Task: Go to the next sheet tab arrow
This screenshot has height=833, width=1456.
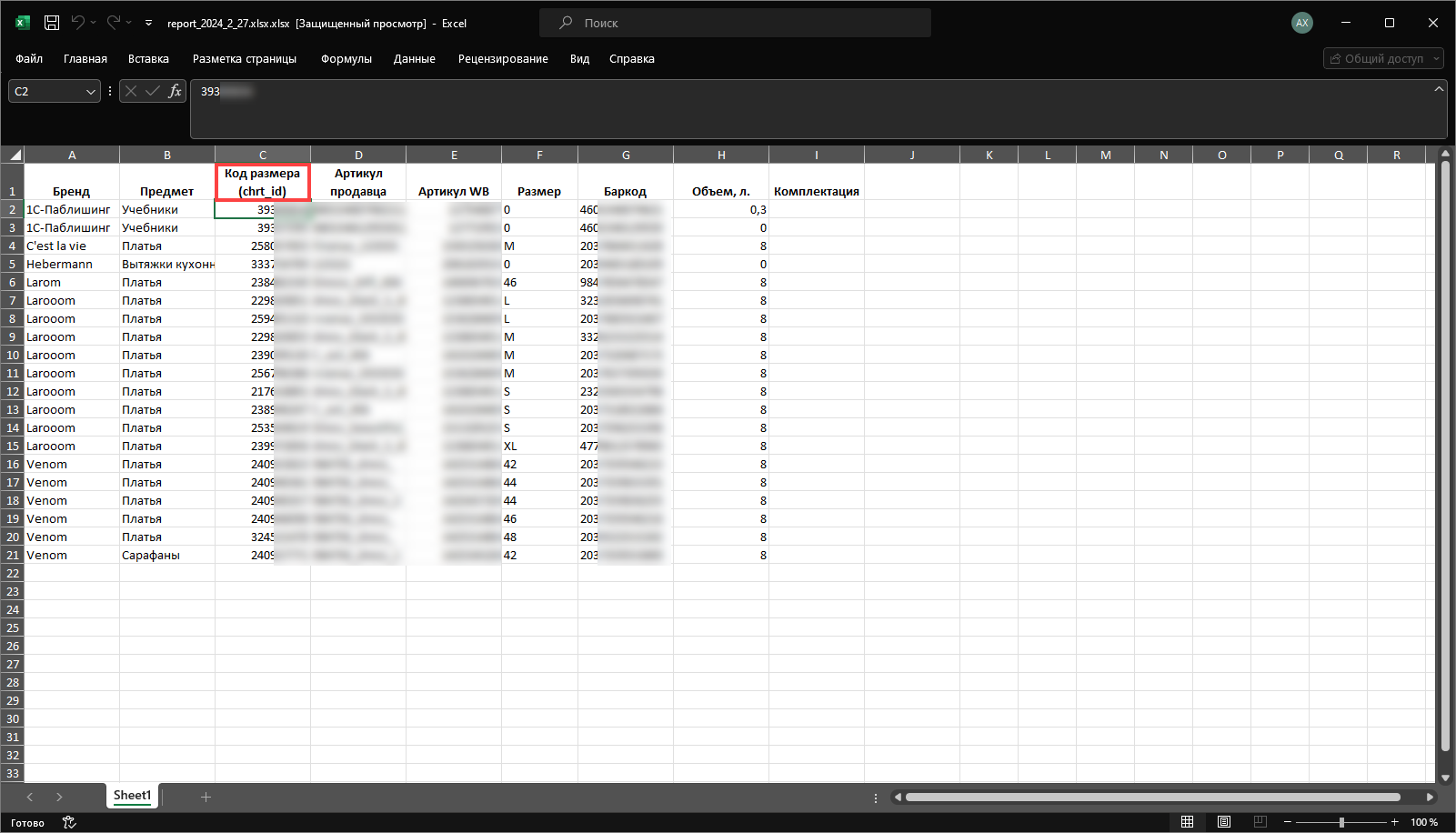Action: [x=59, y=798]
